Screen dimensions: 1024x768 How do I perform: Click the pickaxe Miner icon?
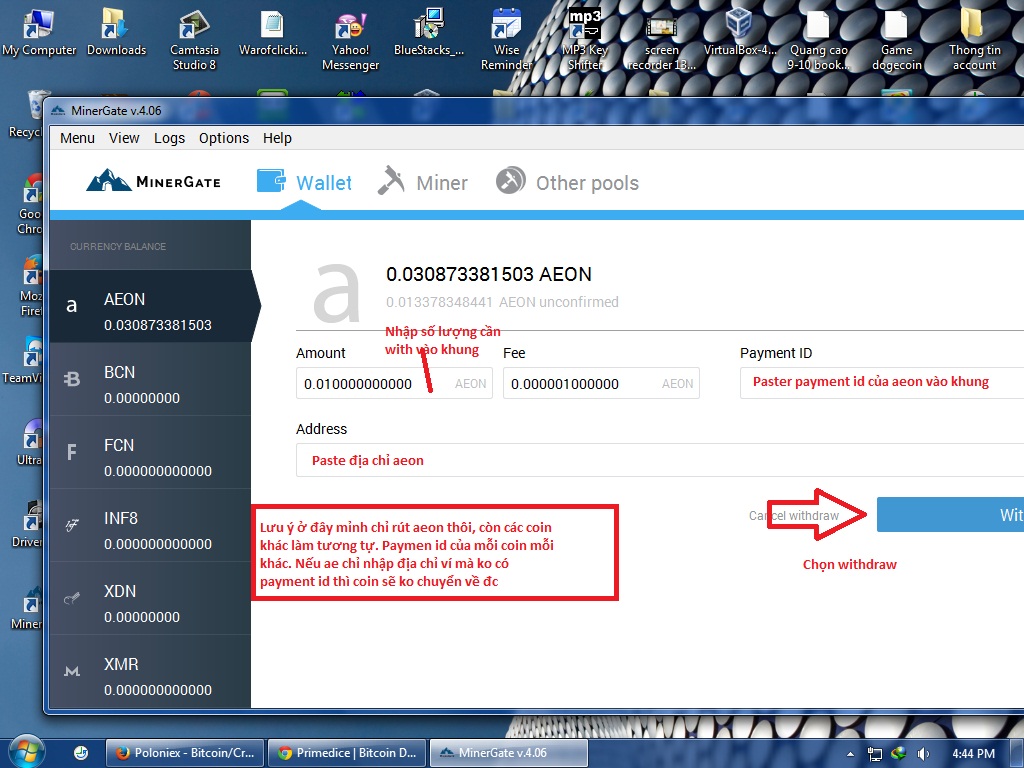(x=391, y=181)
